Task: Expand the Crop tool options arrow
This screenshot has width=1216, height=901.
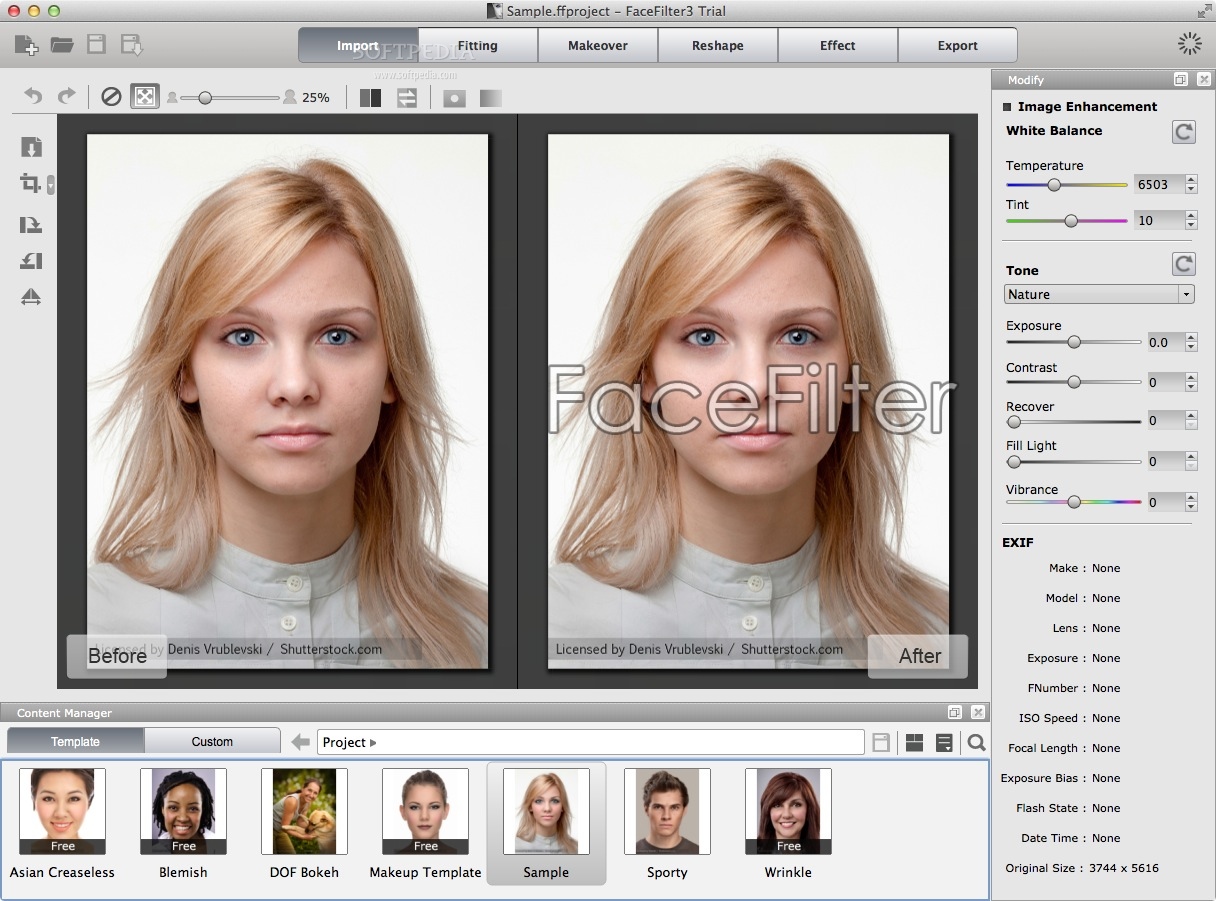Action: coord(50,184)
